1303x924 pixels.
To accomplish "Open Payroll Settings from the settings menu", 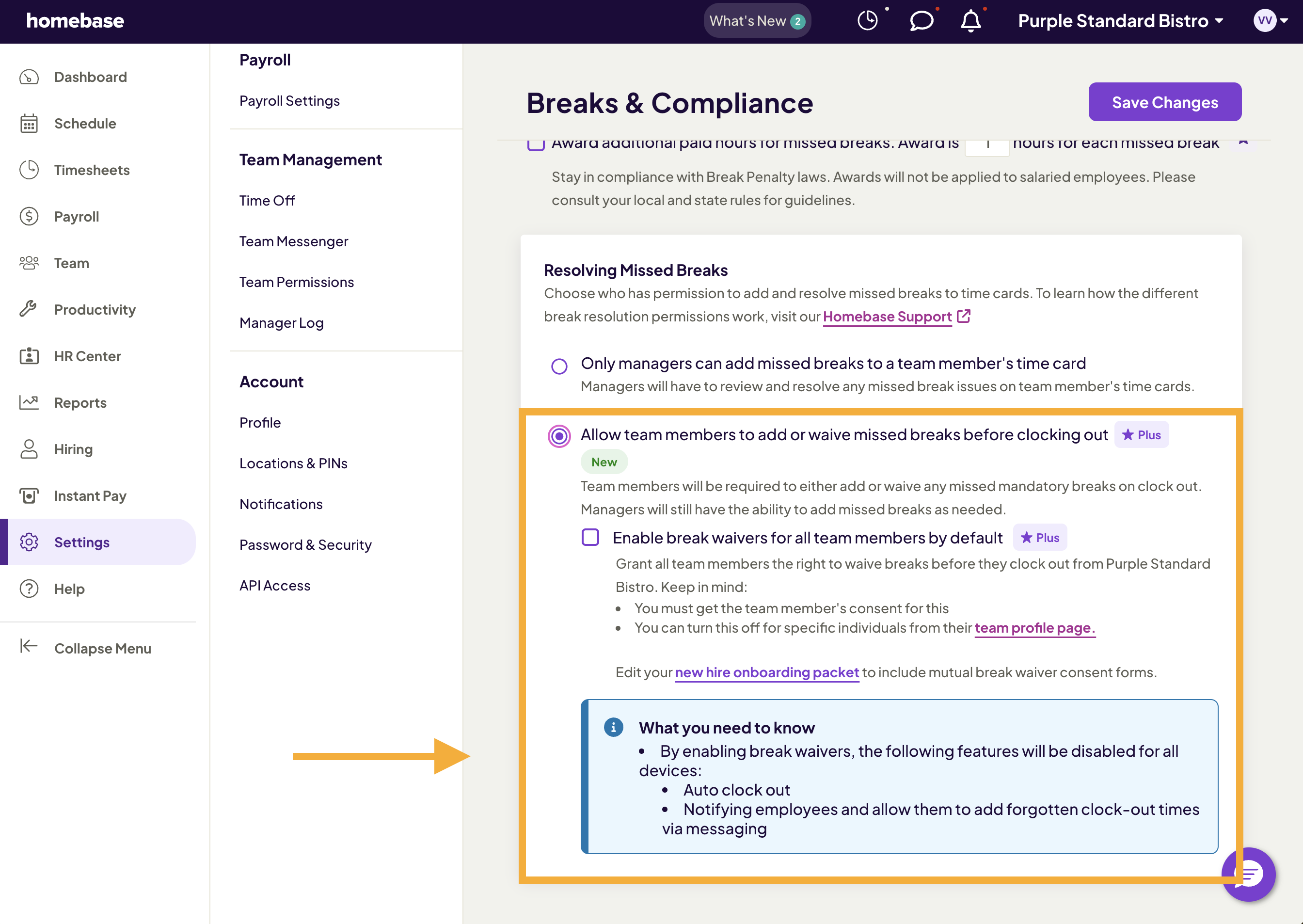I will point(289,101).
